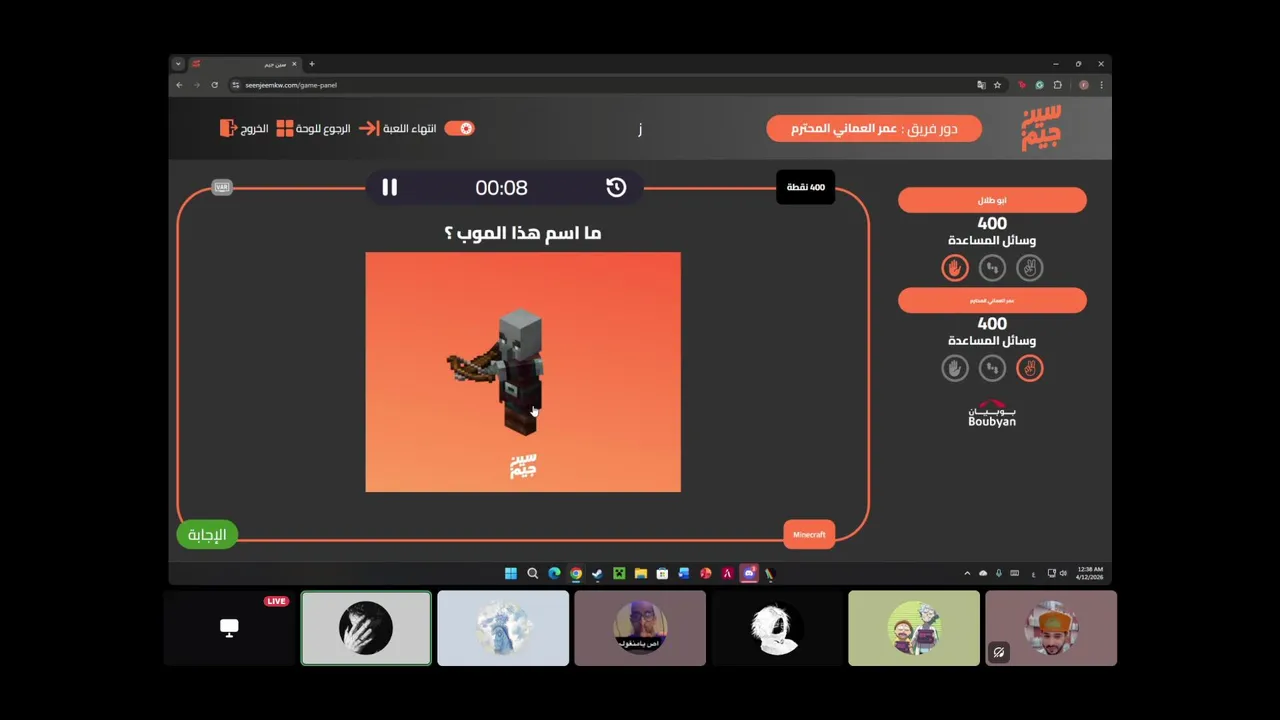Select the participant tile with hand-over-face avatar
Screen dimensions: 1280x720
click(366, 628)
